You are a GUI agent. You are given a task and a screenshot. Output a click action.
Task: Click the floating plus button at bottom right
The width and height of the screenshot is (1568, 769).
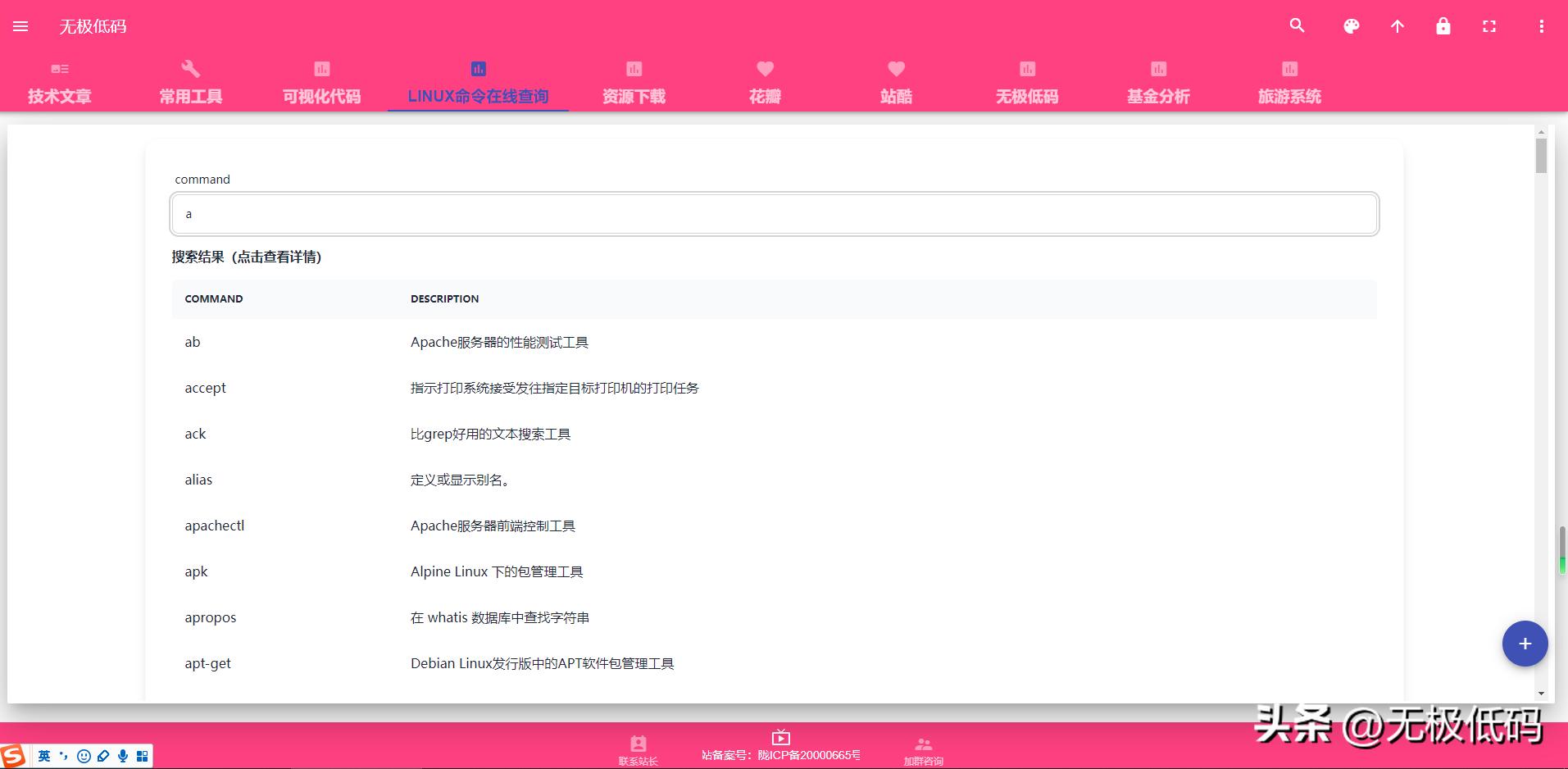coord(1524,644)
